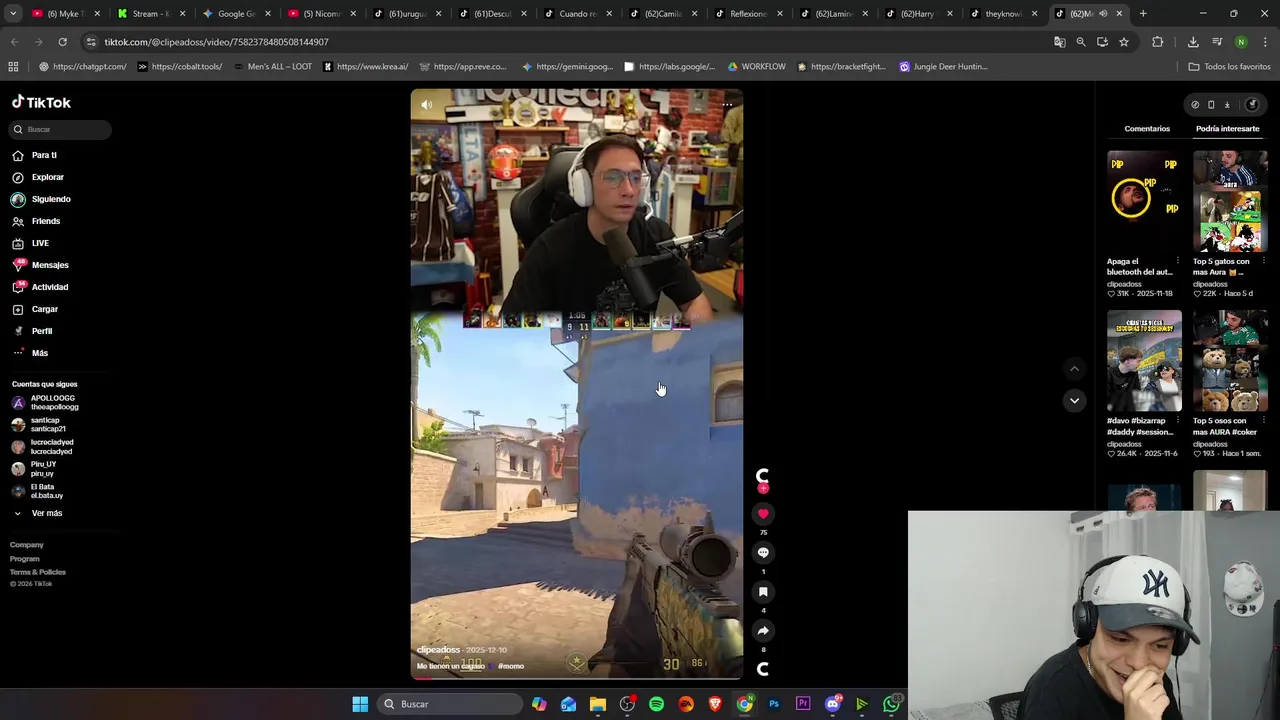Go to the previous video with up arrow
Image resolution: width=1280 pixels, height=720 pixels.
coord(1074,369)
